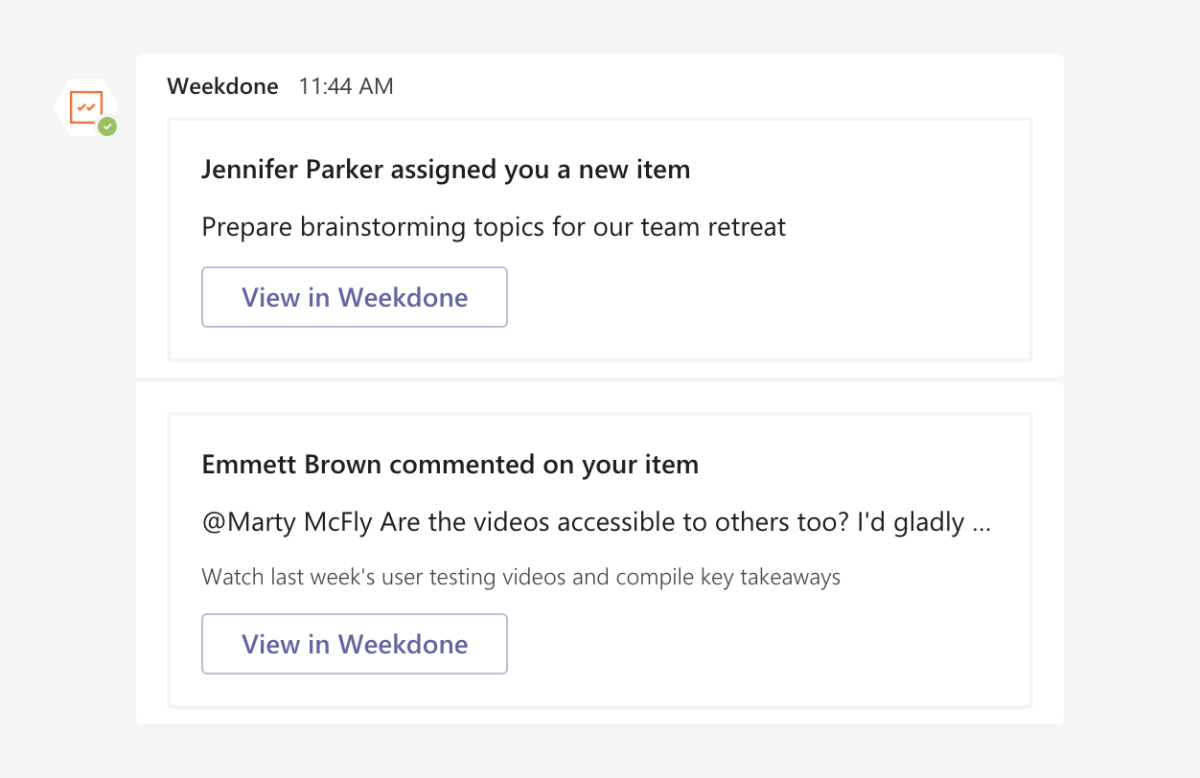
Task: Click Emmett Brown's name in the message
Action: [x=288, y=464]
